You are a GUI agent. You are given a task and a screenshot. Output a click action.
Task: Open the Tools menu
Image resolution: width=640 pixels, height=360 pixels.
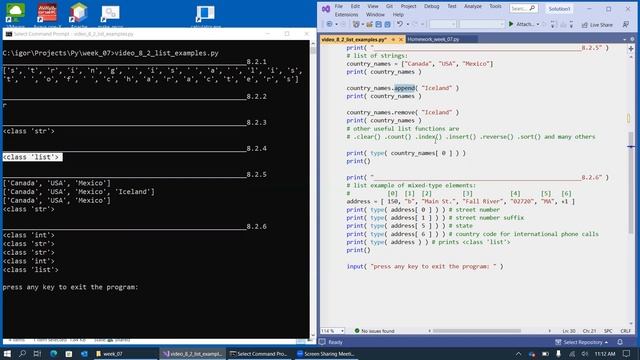(495, 6)
